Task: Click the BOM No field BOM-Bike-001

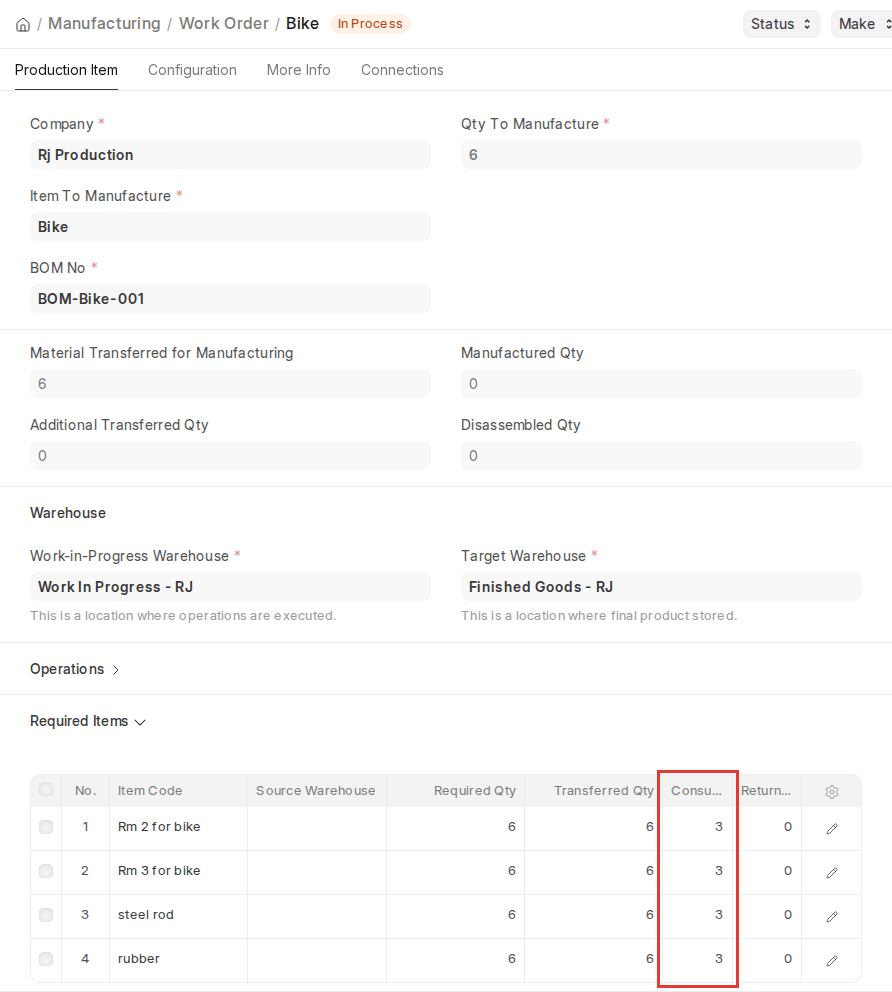Action: [230, 299]
